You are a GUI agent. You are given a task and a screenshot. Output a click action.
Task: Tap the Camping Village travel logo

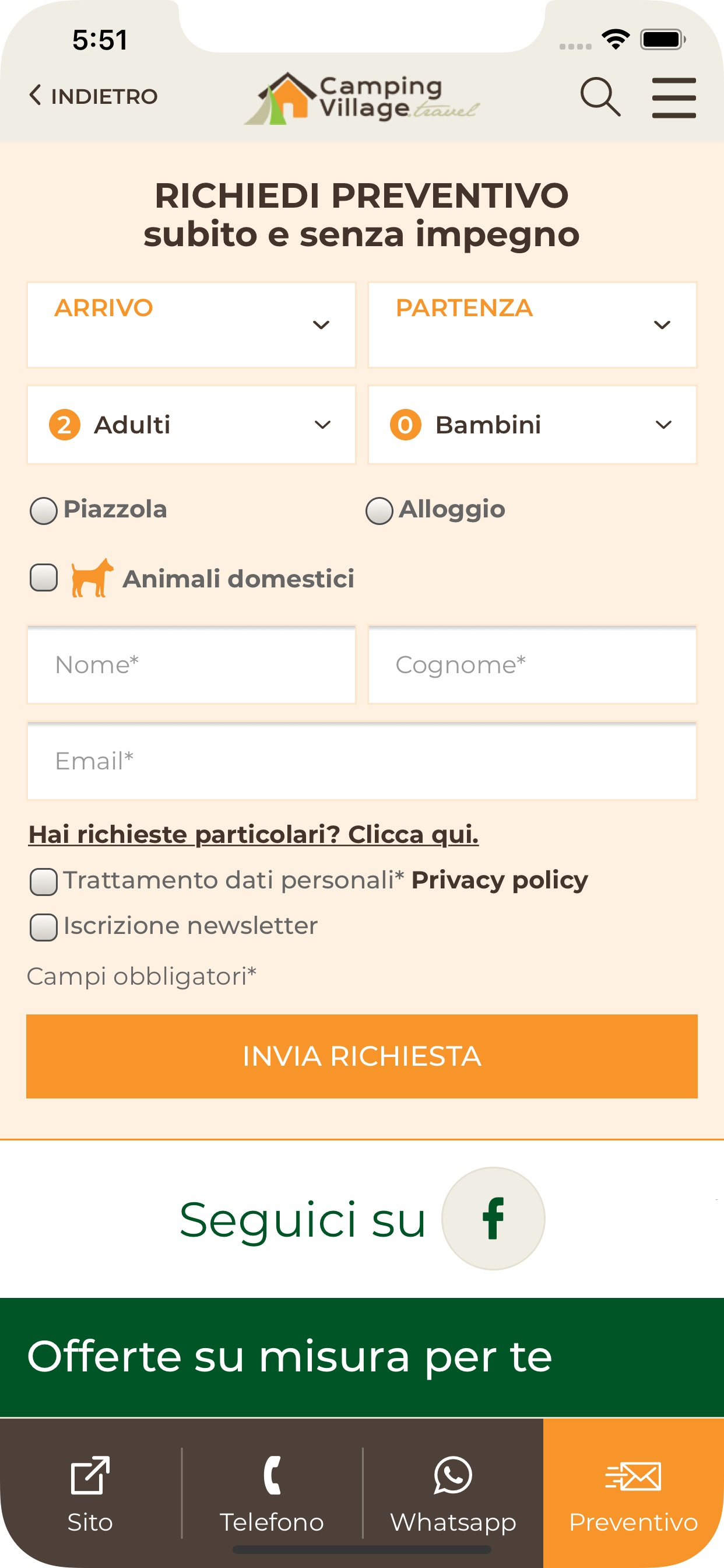point(362,98)
